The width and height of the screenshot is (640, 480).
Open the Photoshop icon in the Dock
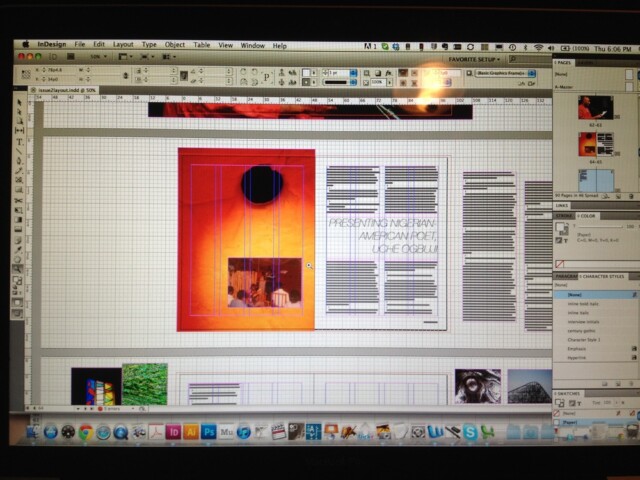click(209, 432)
